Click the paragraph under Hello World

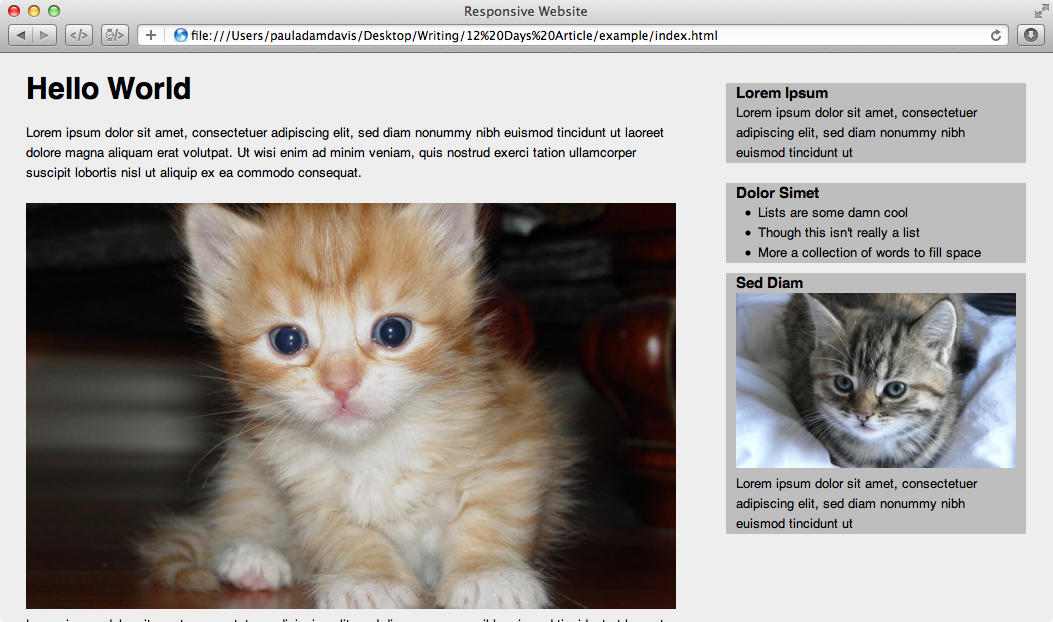point(345,152)
